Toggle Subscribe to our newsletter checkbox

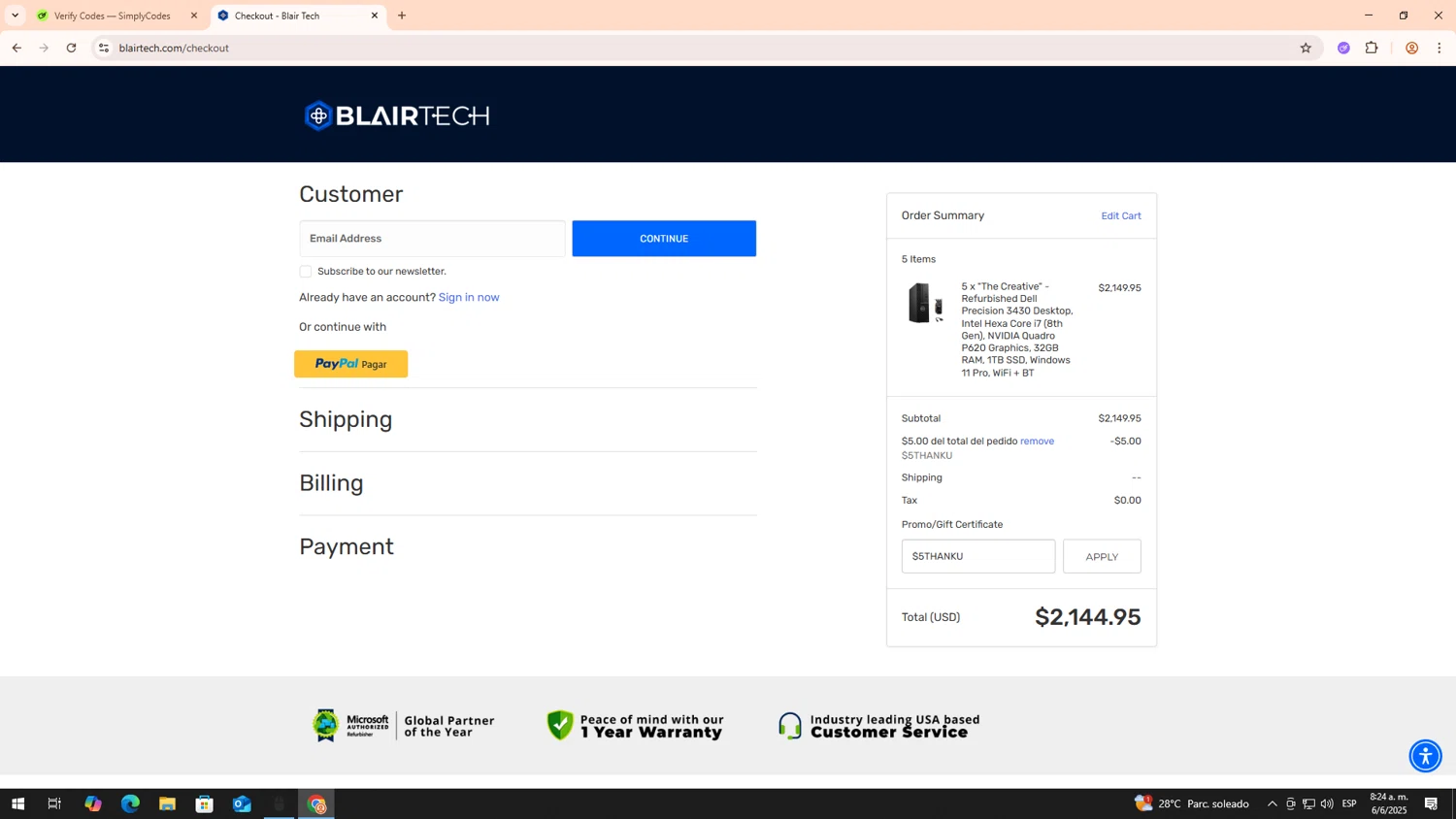point(306,272)
